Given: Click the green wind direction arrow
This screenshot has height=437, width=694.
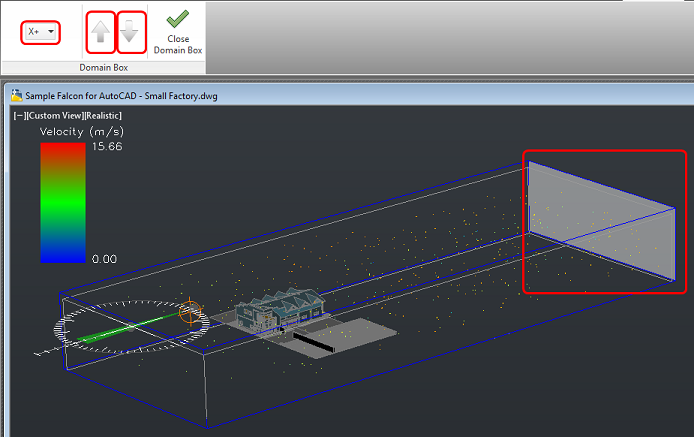Looking at the screenshot, I should click(126, 328).
